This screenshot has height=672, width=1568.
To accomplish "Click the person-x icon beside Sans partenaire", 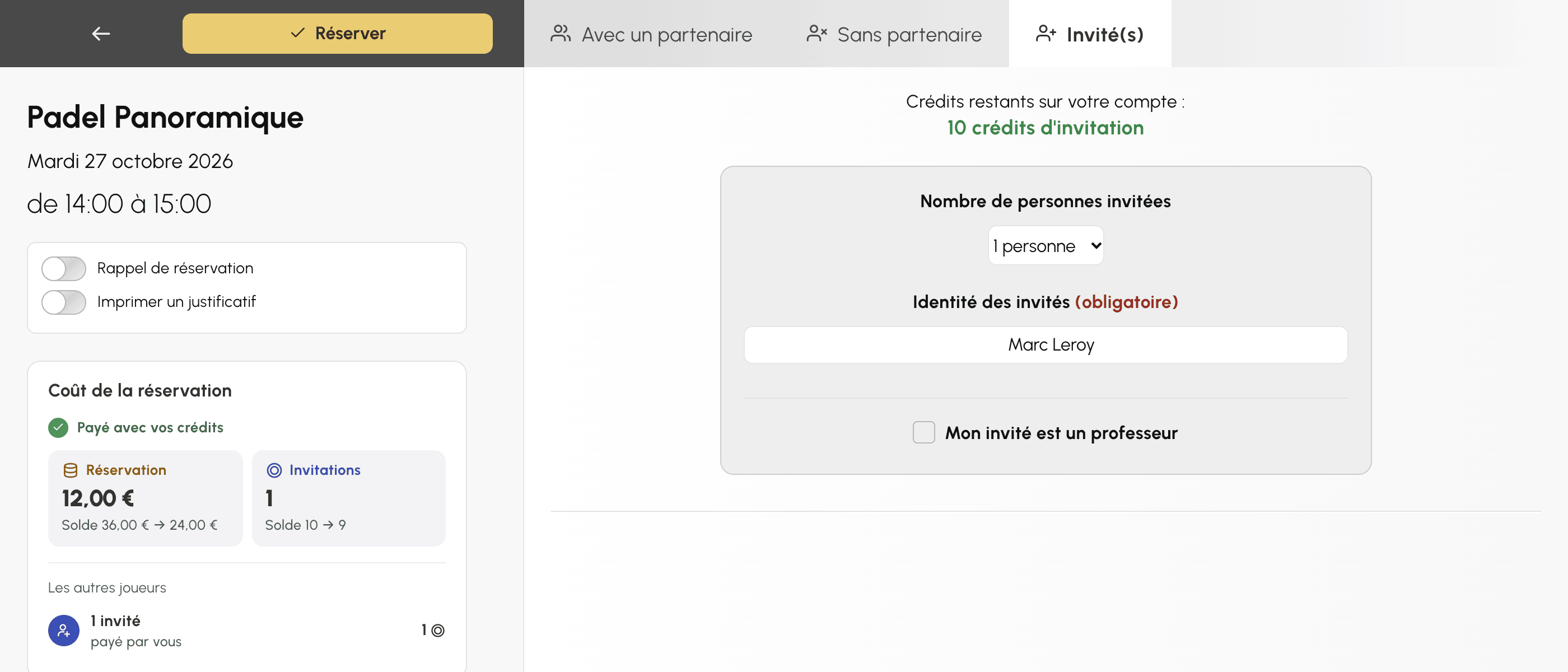I will coord(816,34).
